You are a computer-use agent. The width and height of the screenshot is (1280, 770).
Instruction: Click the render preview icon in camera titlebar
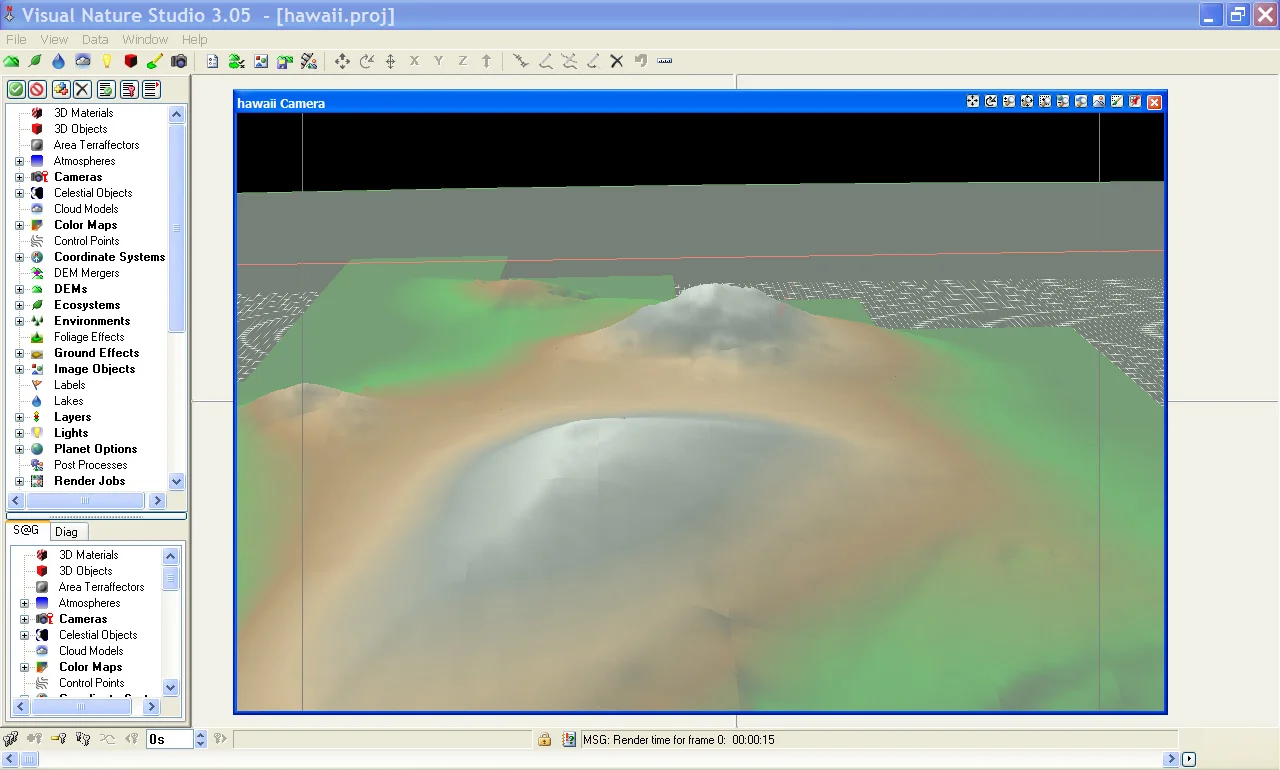pyautogui.click(x=1099, y=102)
